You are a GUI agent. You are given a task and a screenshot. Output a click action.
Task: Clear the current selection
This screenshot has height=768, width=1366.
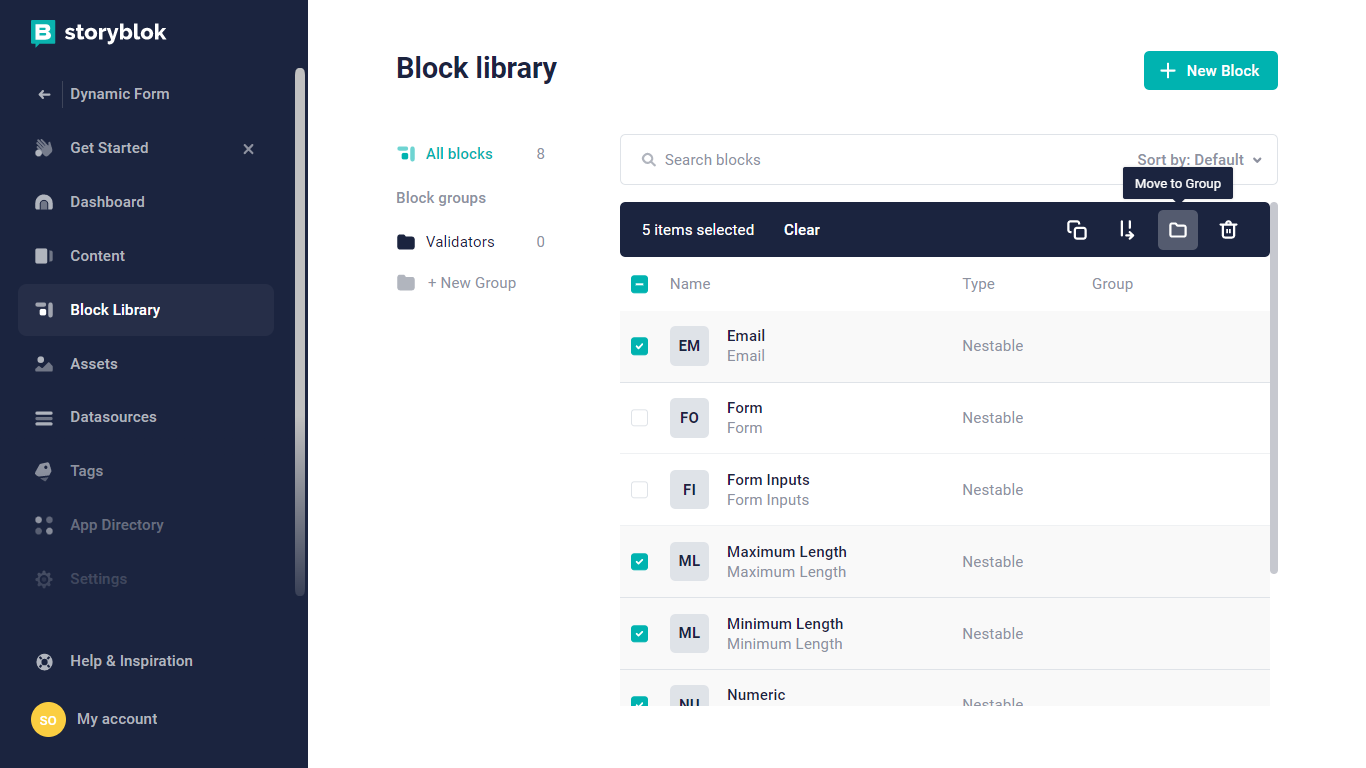(x=802, y=230)
